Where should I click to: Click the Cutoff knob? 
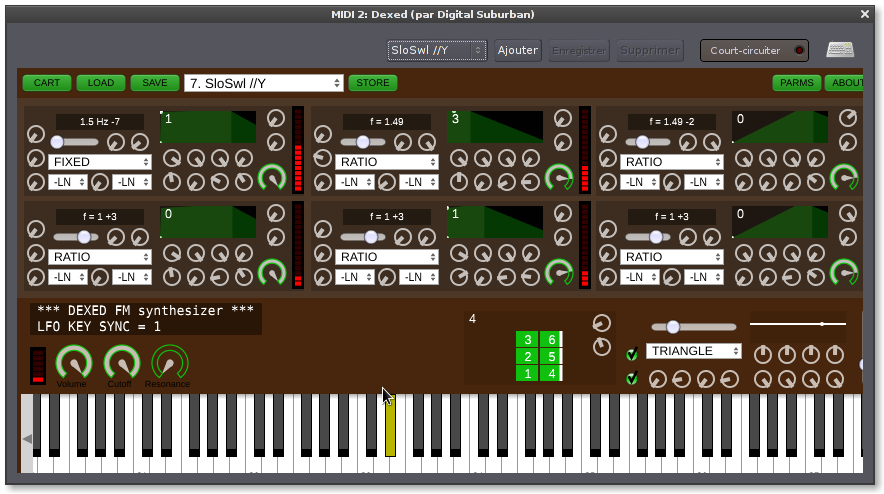121,362
